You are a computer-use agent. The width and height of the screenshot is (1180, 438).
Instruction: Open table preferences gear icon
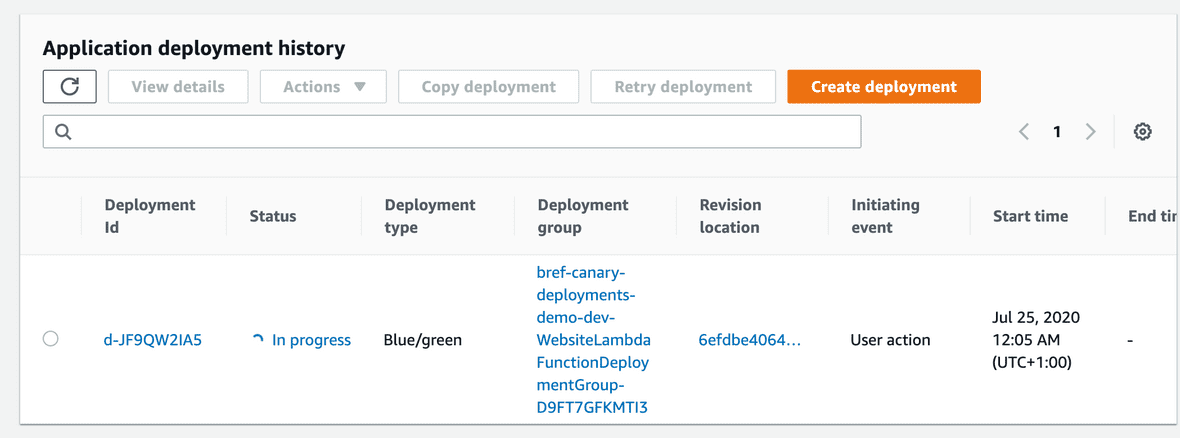coord(1142,132)
